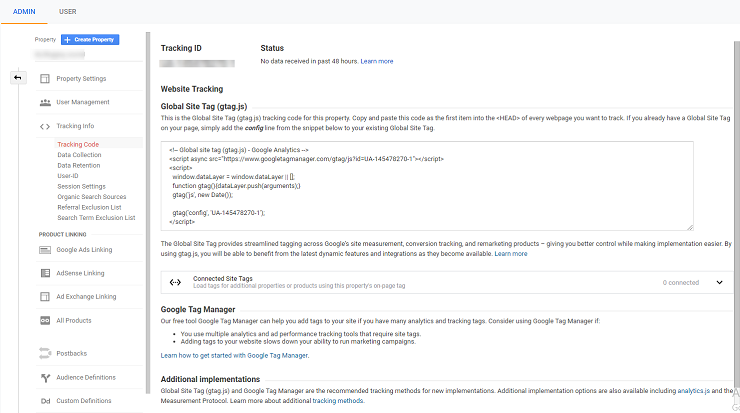Open Data Retention settings
740x413 pixels.
click(79, 165)
